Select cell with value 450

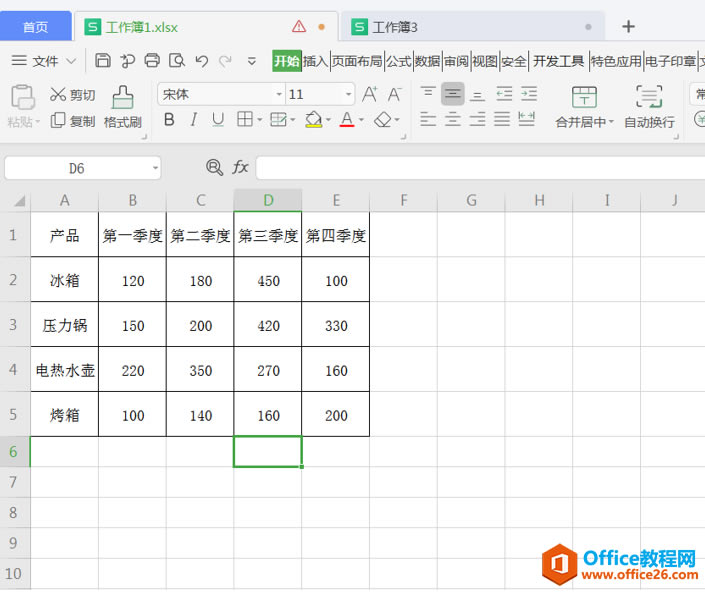pos(268,280)
